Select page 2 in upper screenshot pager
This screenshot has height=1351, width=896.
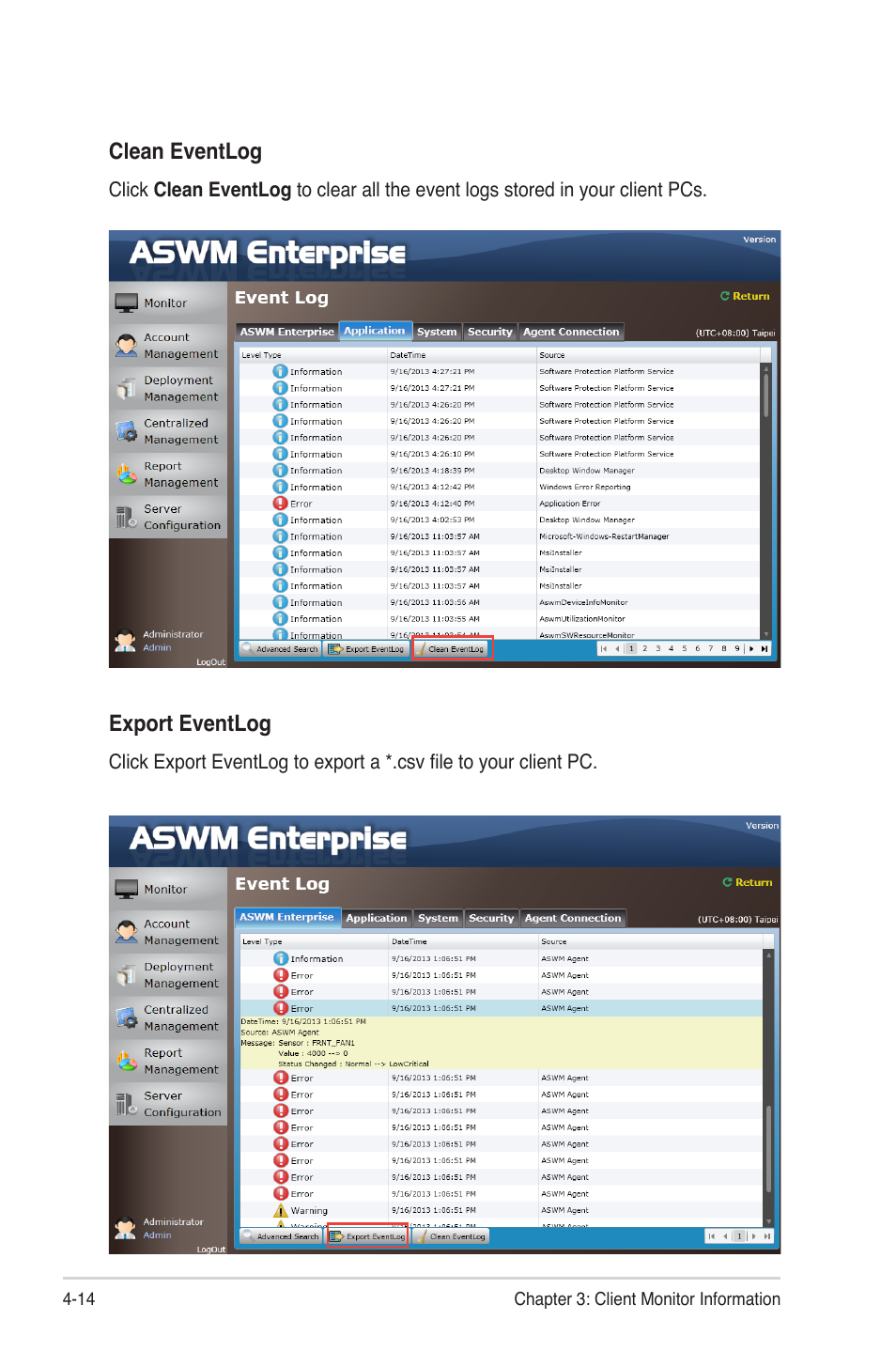click(644, 648)
